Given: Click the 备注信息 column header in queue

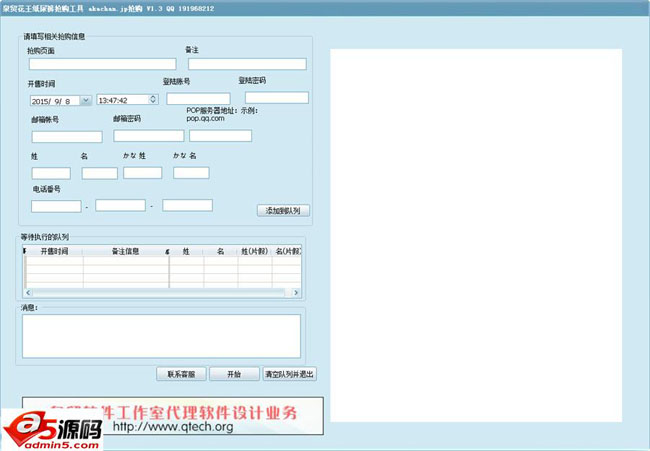Looking at the screenshot, I should tap(125, 252).
